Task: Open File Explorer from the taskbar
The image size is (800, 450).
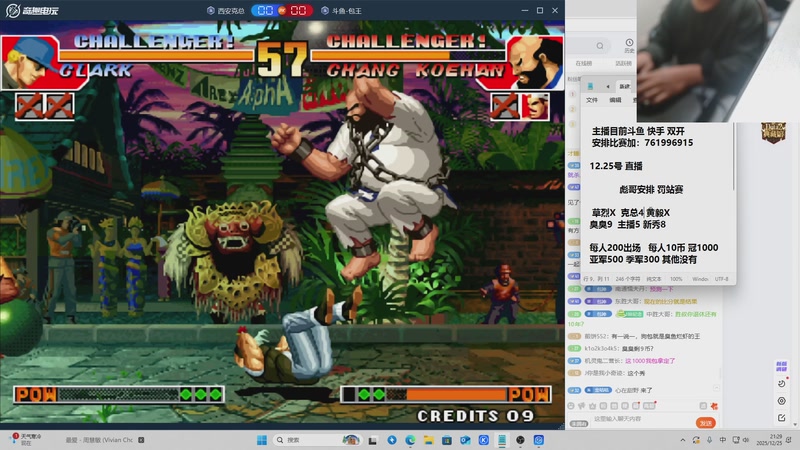Action: click(429, 440)
